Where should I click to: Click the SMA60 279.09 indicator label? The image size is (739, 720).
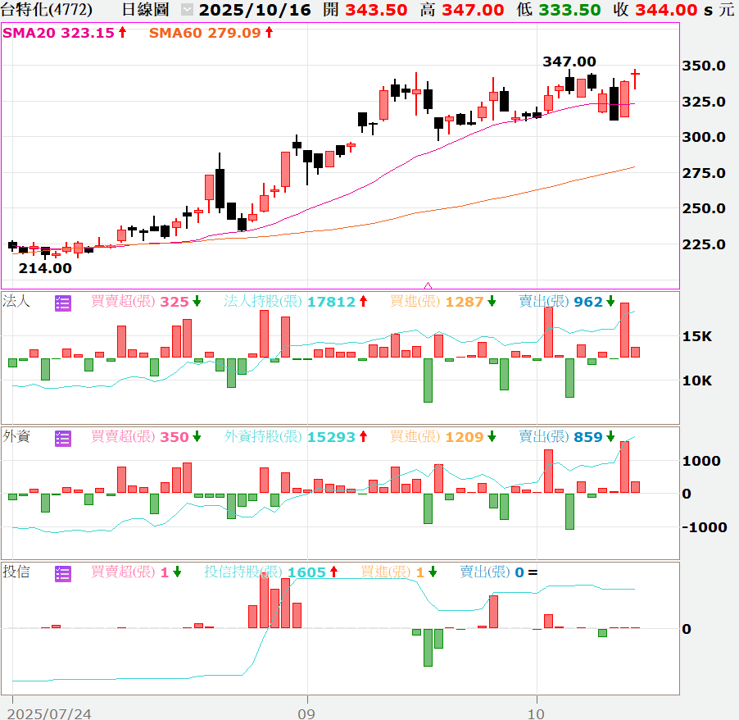205,33
